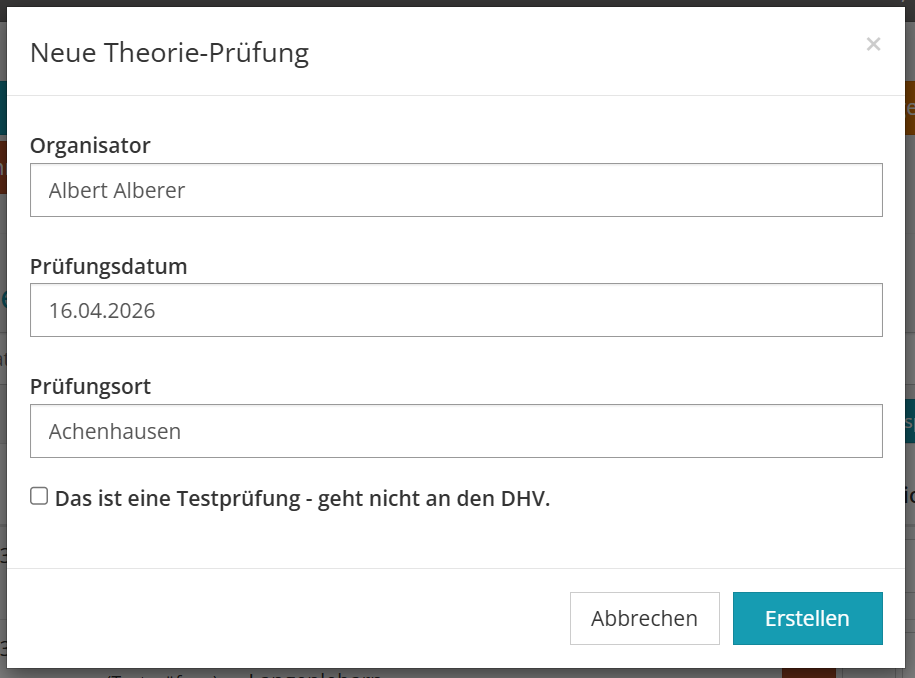This screenshot has width=915, height=678.
Task: Click the Organisator input field
Action: [x=456, y=190]
